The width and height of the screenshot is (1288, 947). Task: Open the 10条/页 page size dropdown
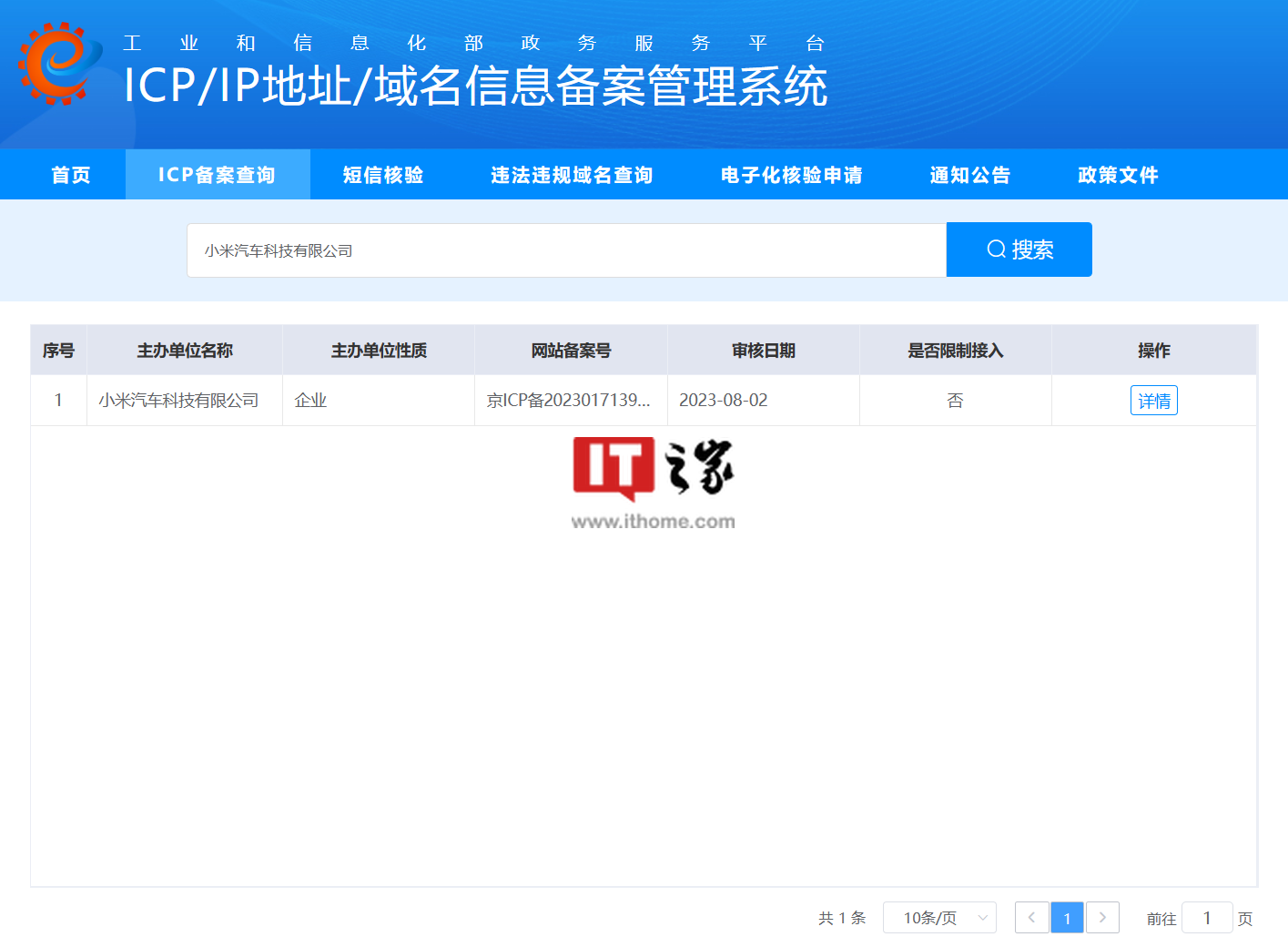tap(939, 918)
